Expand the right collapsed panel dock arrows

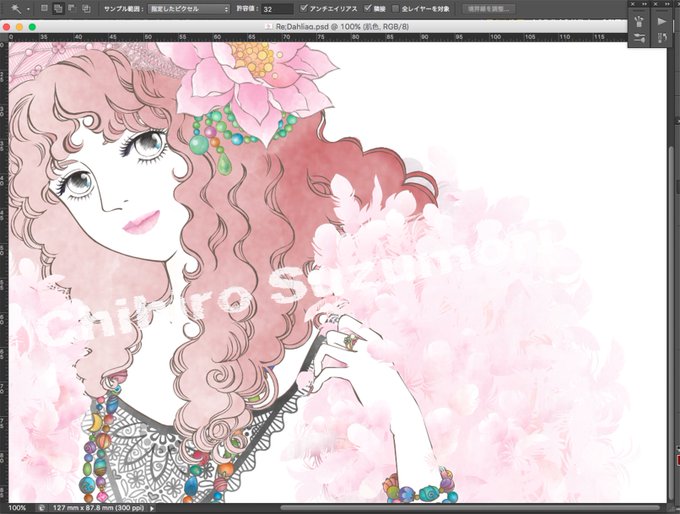click(668, 3)
